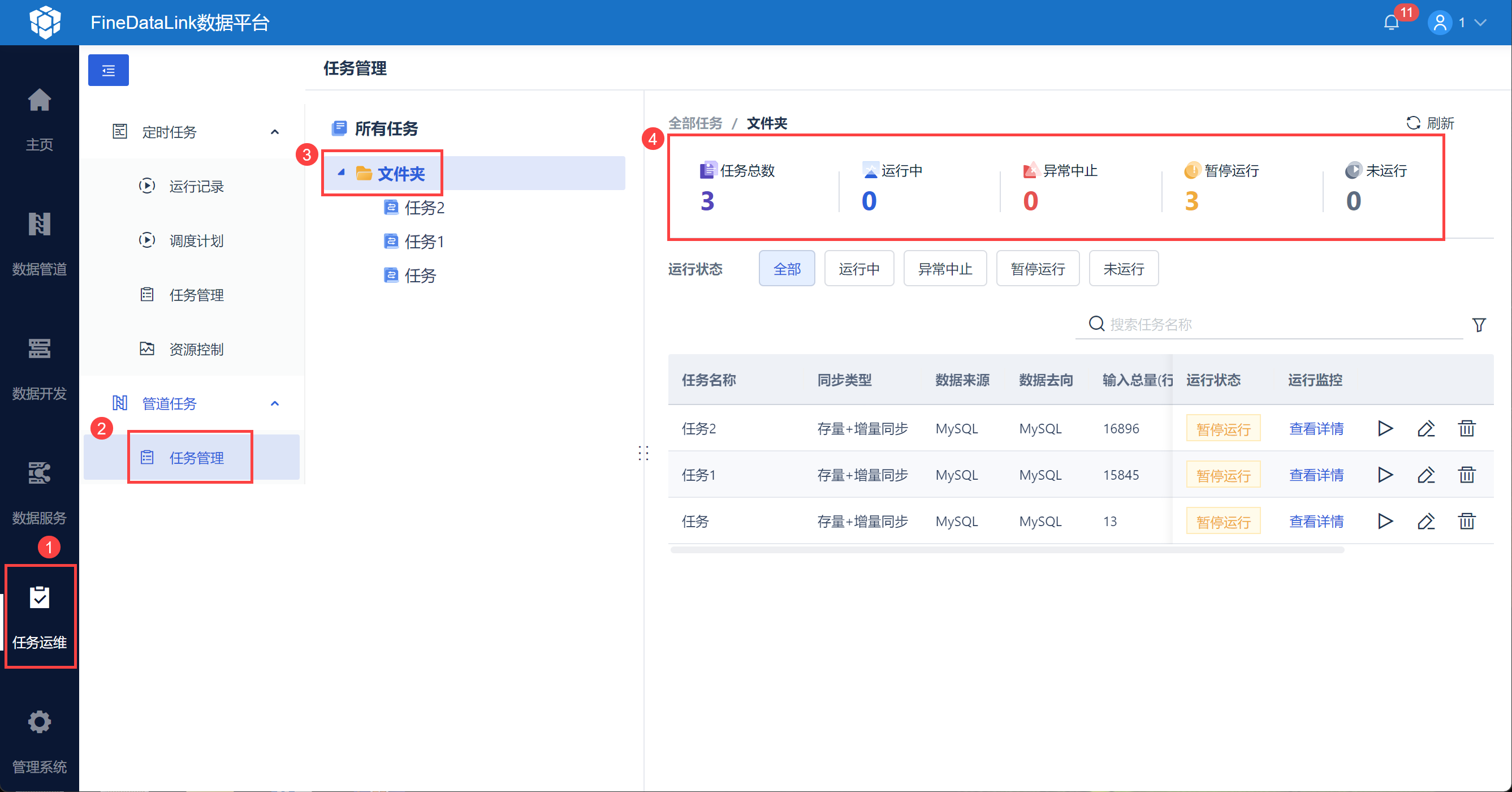Filter run status by 运行中

pos(859,269)
